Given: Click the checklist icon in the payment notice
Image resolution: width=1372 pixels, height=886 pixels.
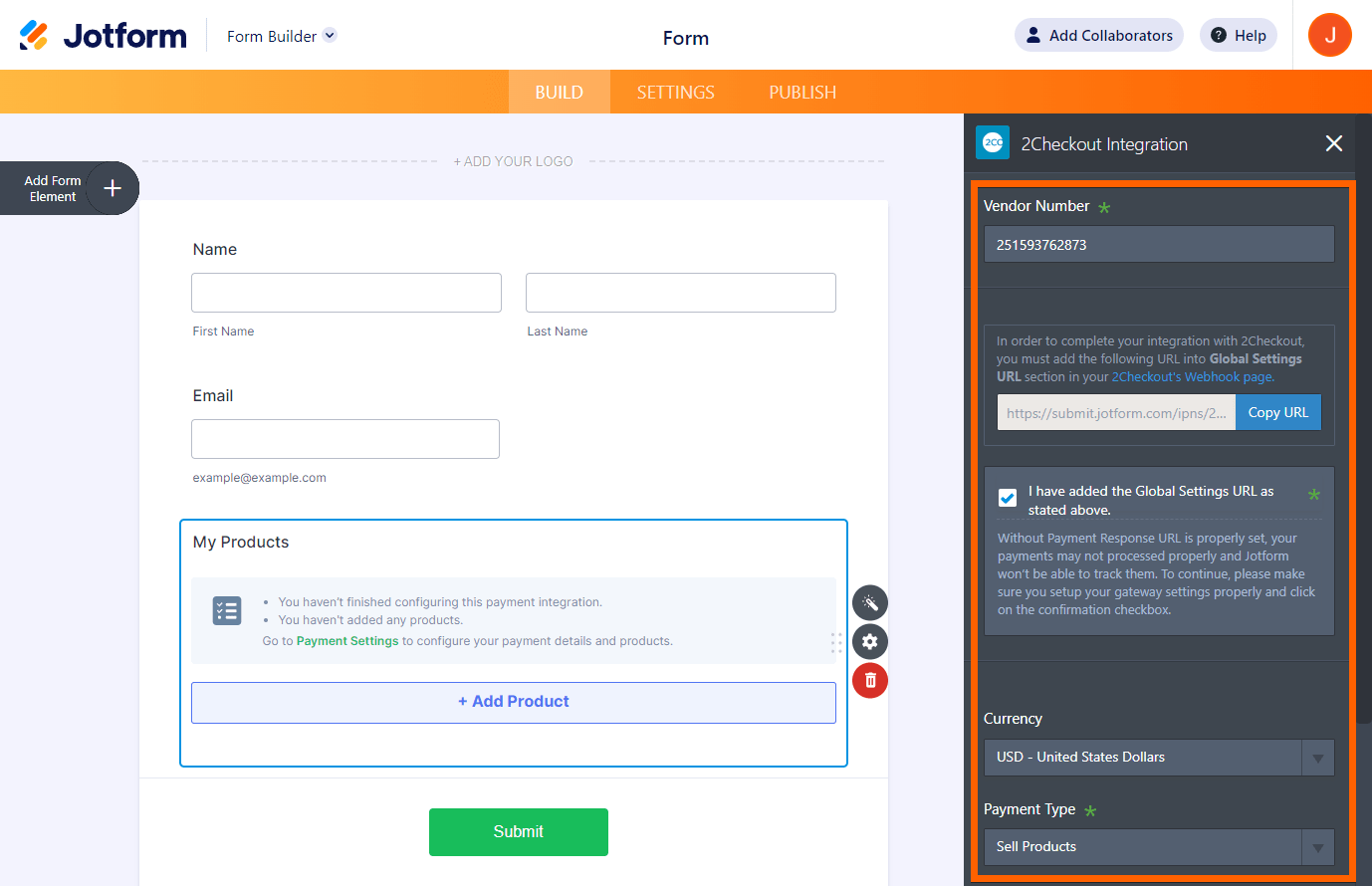Looking at the screenshot, I should coord(227,610).
